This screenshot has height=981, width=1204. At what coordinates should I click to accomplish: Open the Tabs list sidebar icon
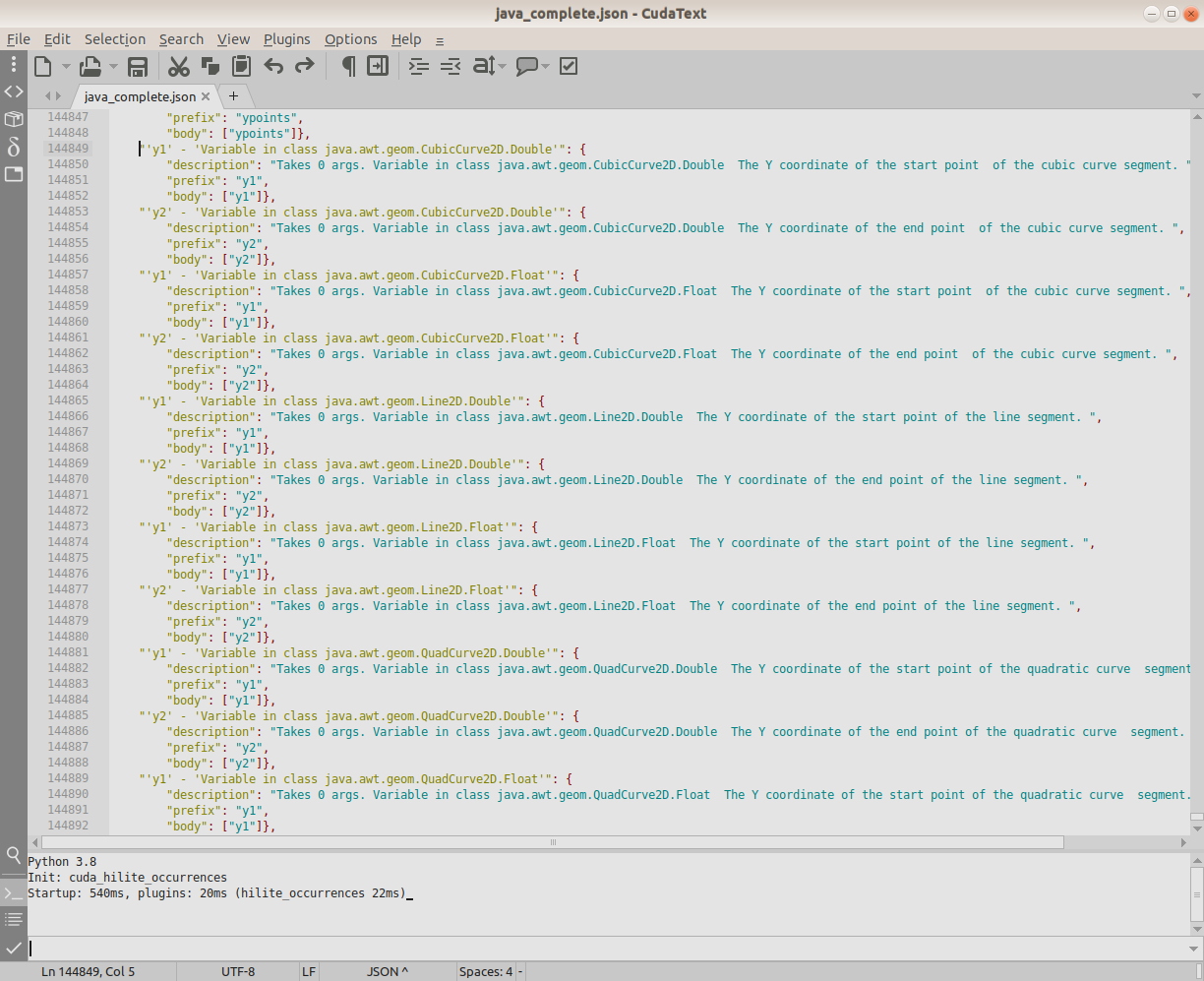(13, 174)
